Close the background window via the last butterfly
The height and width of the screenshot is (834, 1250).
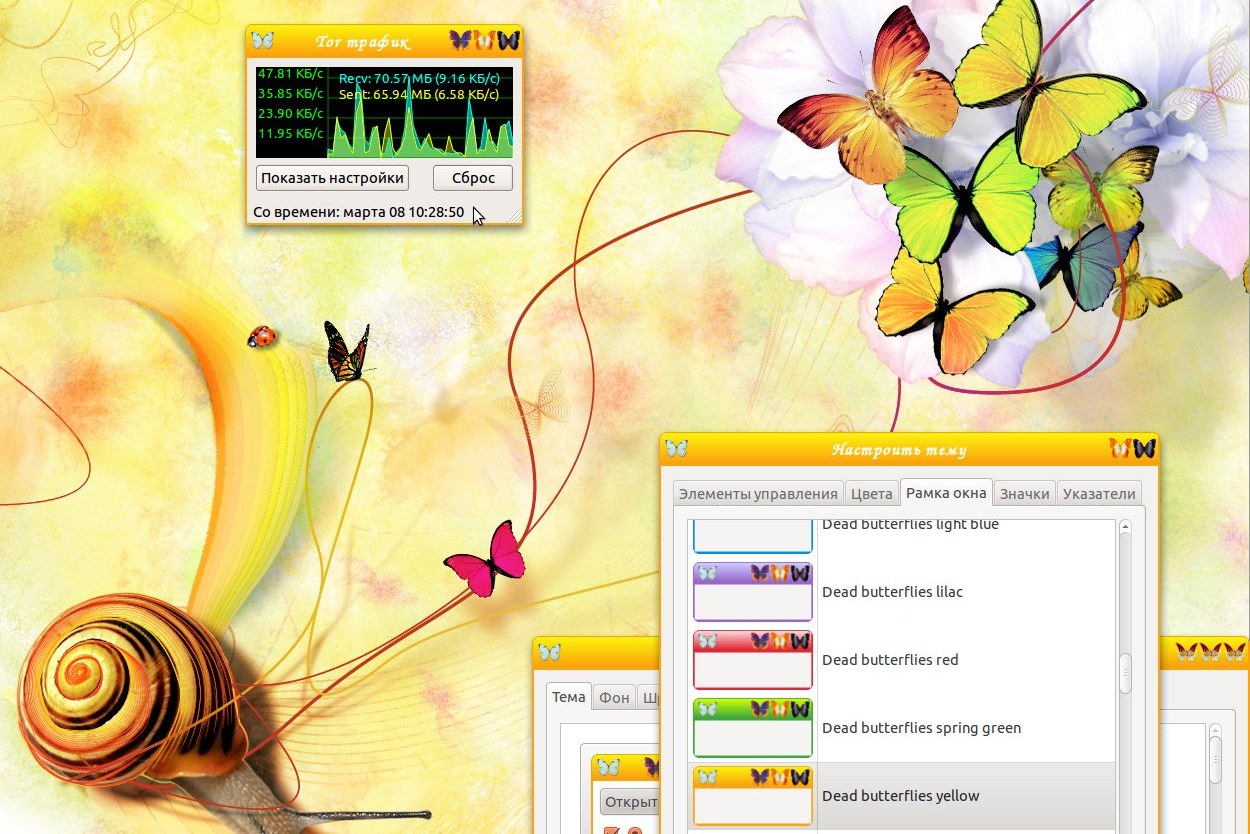(1234, 653)
